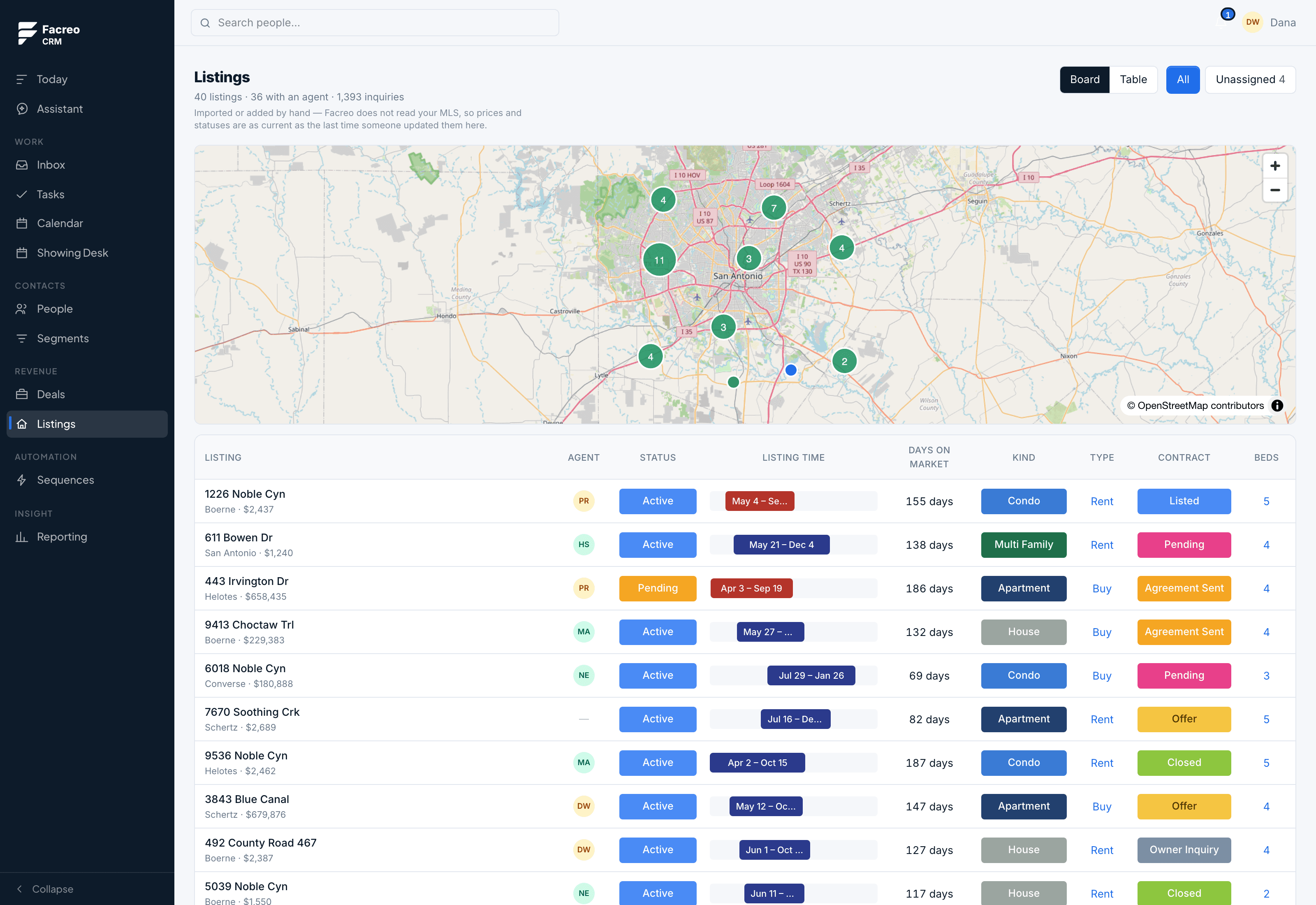
Task: Open Offer contract for 7670 Soothing Crk
Action: [x=1184, y=719]
